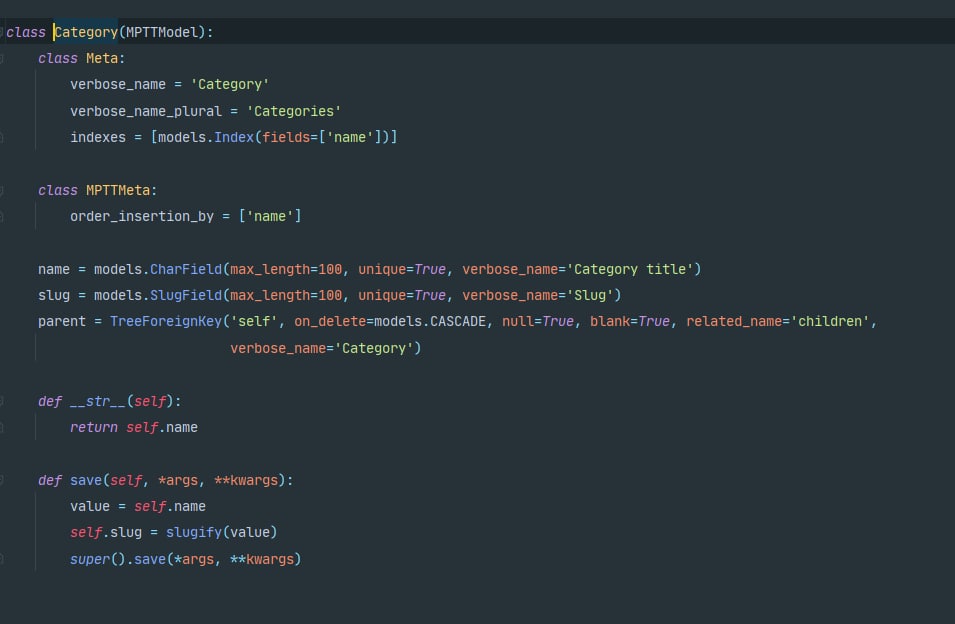Select the 'Slug' verbose name string
955x624 pixels.
pyautogui.click(x=590, y=296)
